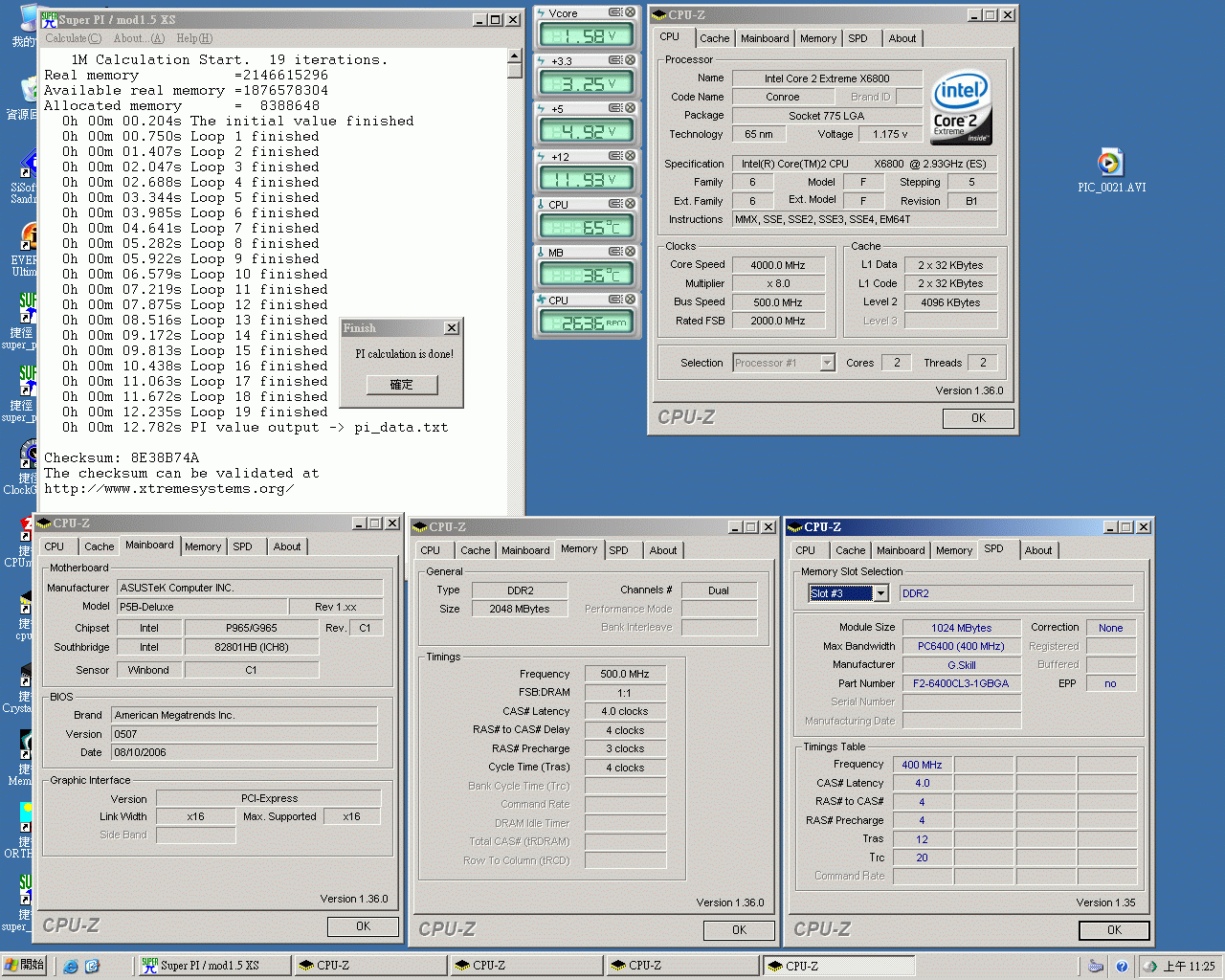Close the CPU fan RPM sensor widget
Screen dimensions: 1225x980
tap(630, 300)
